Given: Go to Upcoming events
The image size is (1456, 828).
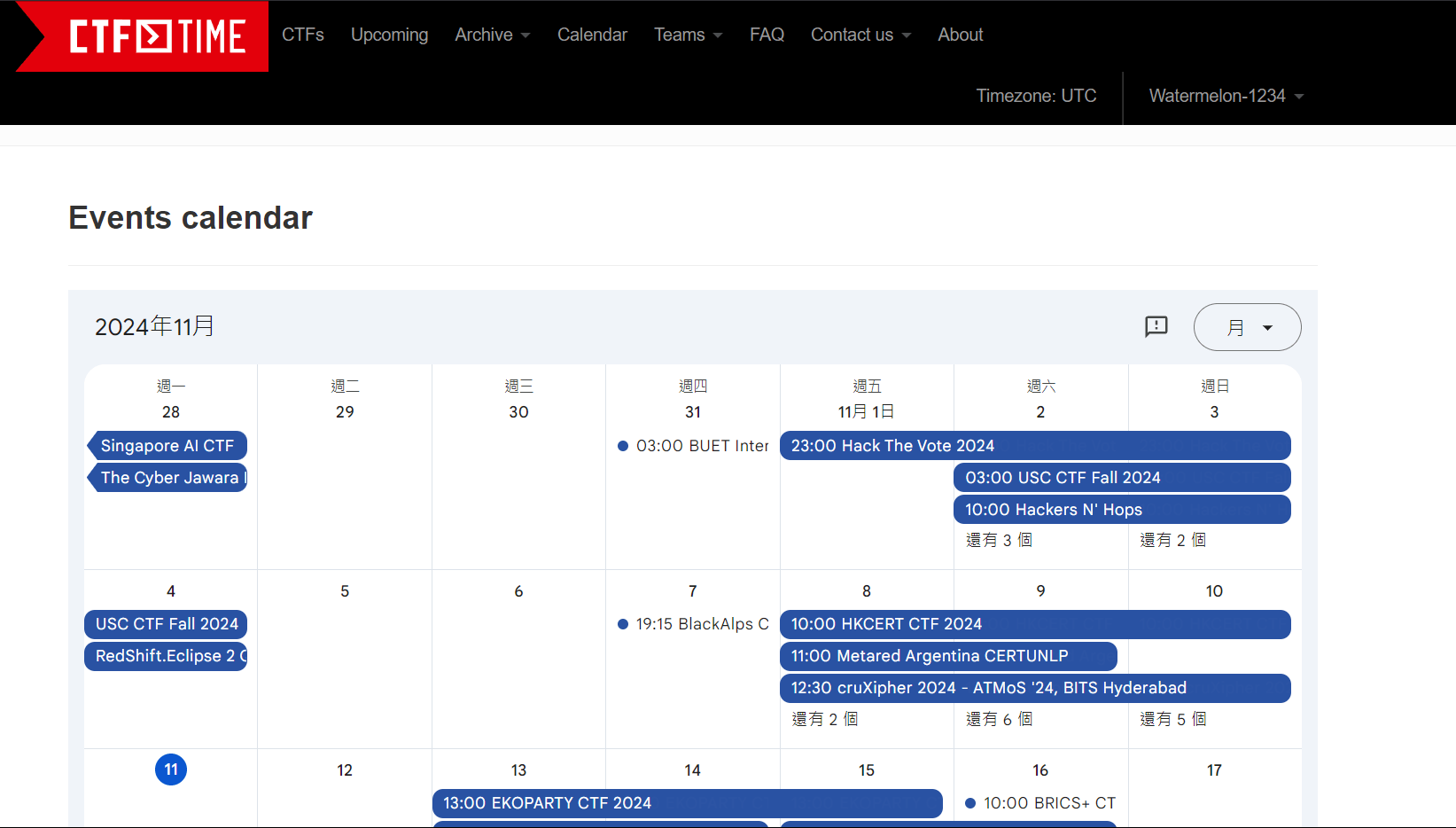Looking at the screenshot, I should [389, 35].
